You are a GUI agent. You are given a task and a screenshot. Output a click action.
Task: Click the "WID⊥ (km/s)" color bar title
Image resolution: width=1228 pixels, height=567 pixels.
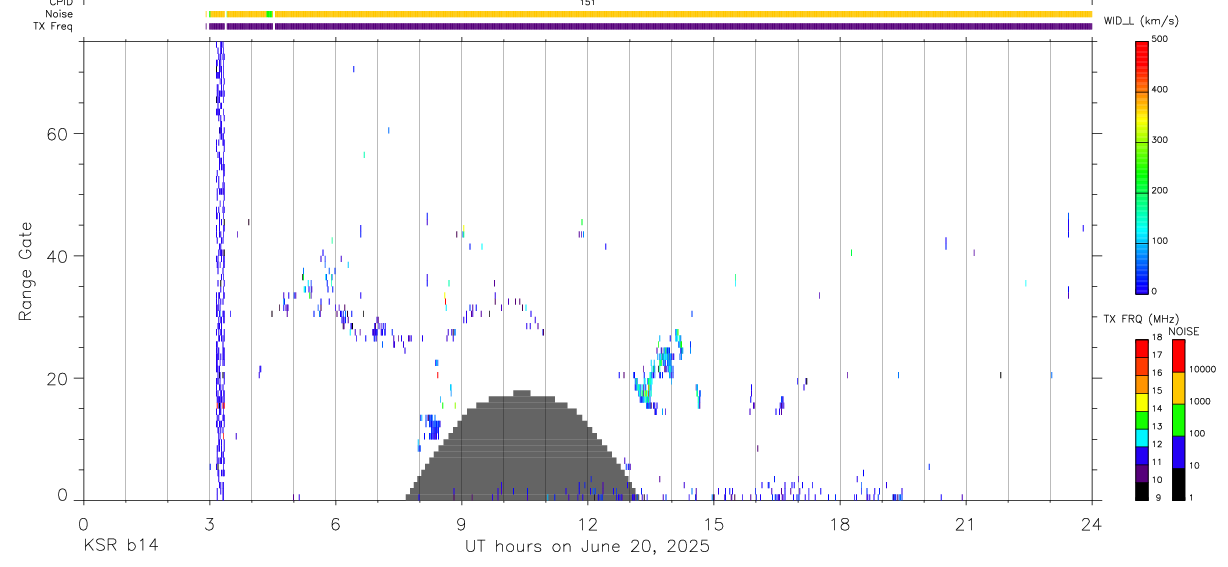1141,20
